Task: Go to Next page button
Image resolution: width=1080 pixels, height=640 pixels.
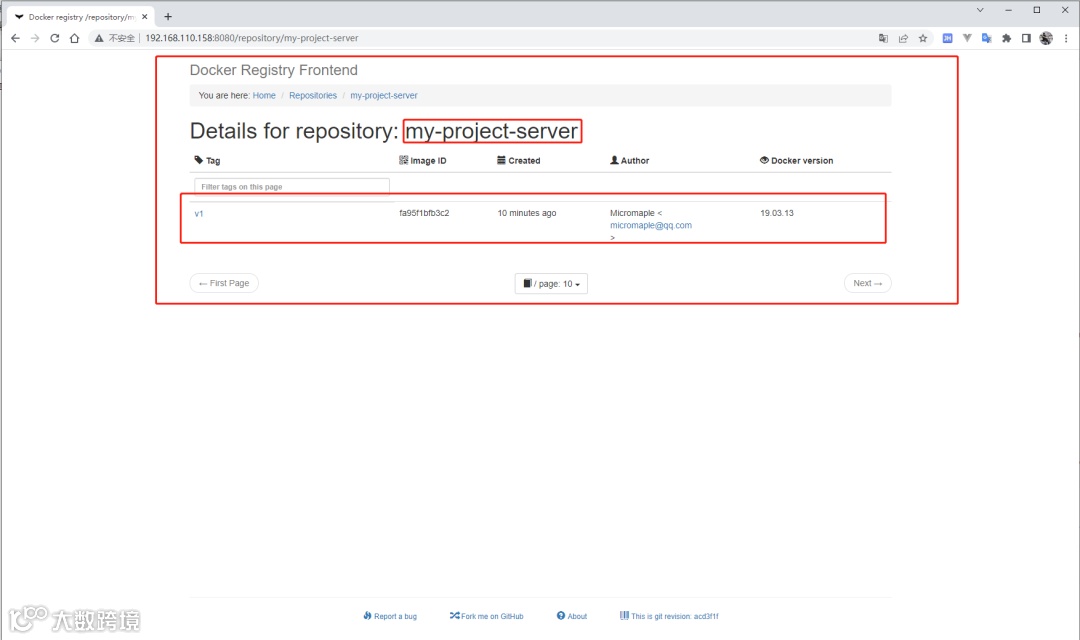Action: pos(867,283)
